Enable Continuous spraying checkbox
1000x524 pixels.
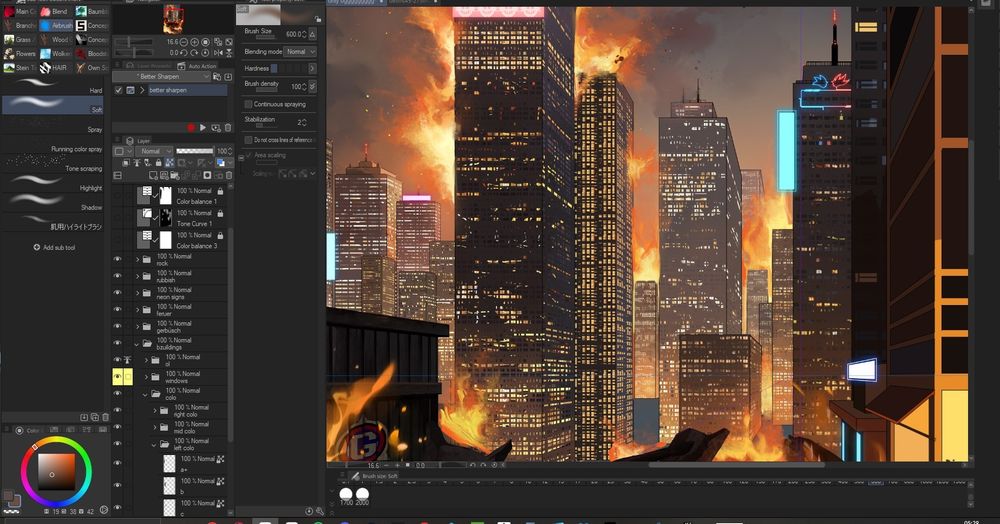coord(248,104)
